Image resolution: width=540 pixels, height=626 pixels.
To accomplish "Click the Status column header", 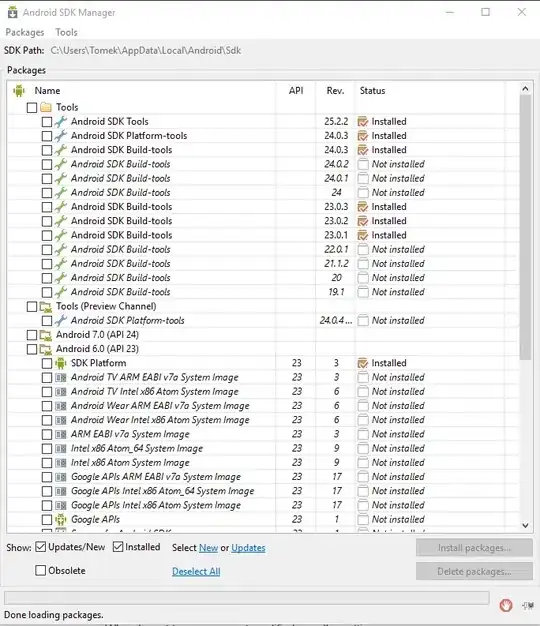I will pos(372,91).
